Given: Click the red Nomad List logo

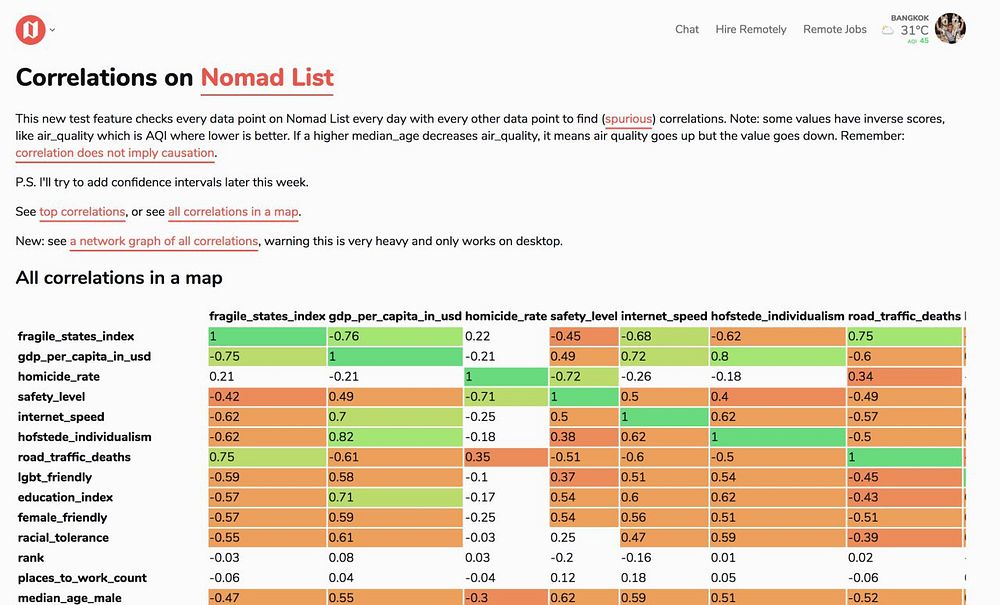Looking at the screenshot, I should click(x=31, y=29).
